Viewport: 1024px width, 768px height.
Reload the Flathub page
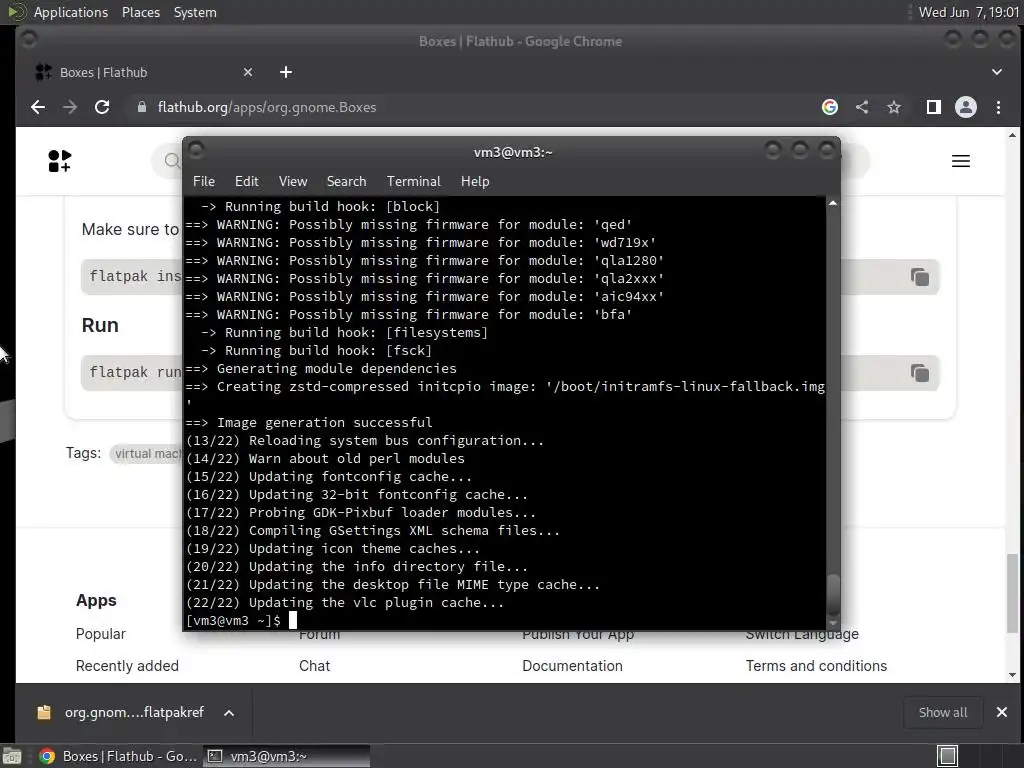pyautogui.click(x=102, y=107)
